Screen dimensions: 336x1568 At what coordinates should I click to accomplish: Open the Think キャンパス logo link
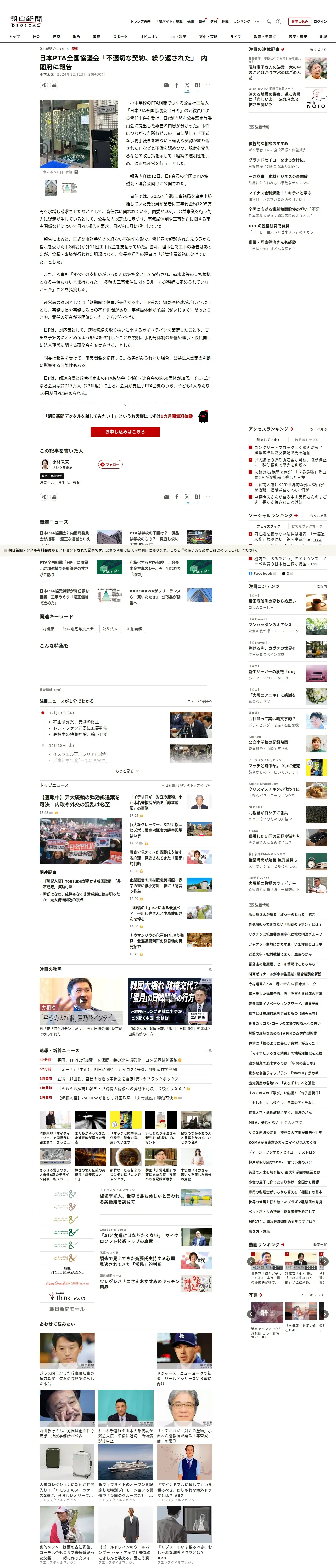66,1296
